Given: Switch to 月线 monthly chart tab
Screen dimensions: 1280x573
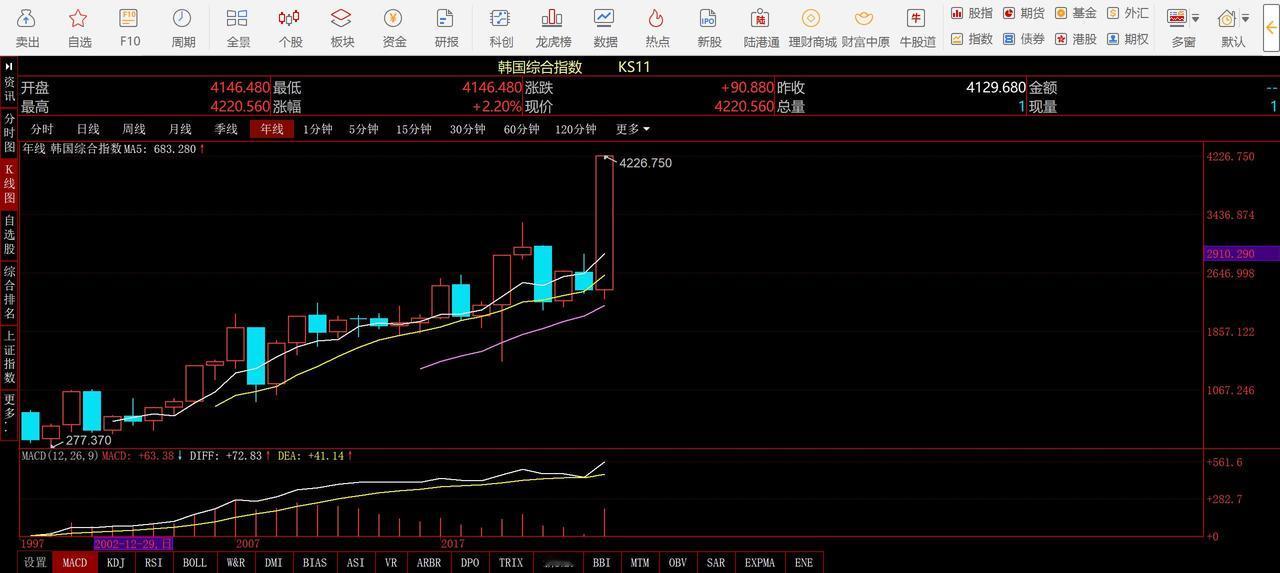Looking at the screenshot, I should (180, 129).
